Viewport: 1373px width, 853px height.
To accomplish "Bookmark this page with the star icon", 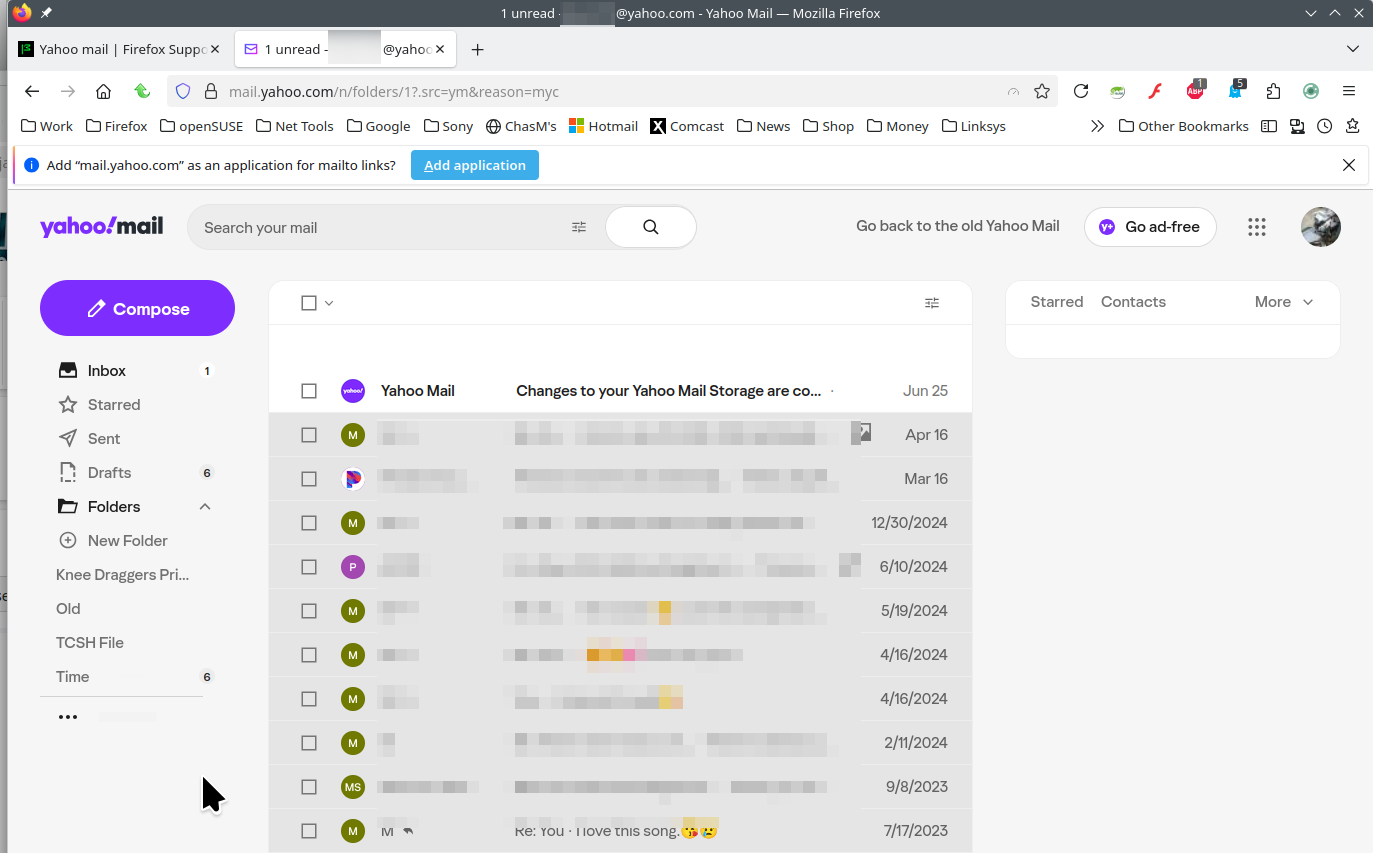I will click(x=1042, y=91).
